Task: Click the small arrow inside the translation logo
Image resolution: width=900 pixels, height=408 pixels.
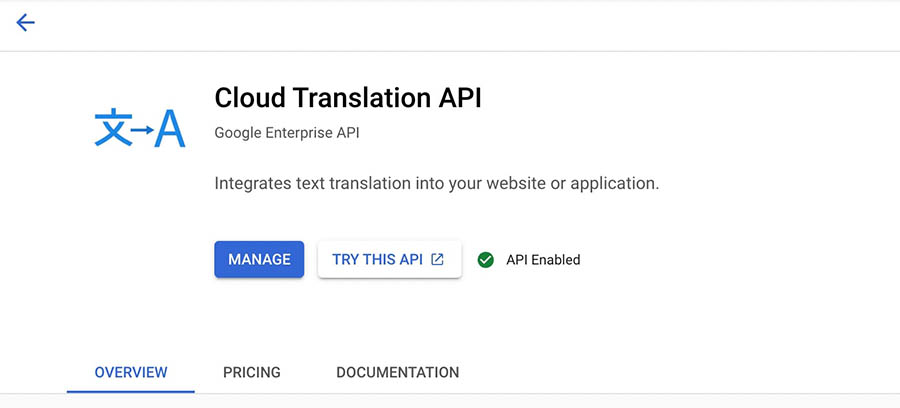Action: point(141,130)
